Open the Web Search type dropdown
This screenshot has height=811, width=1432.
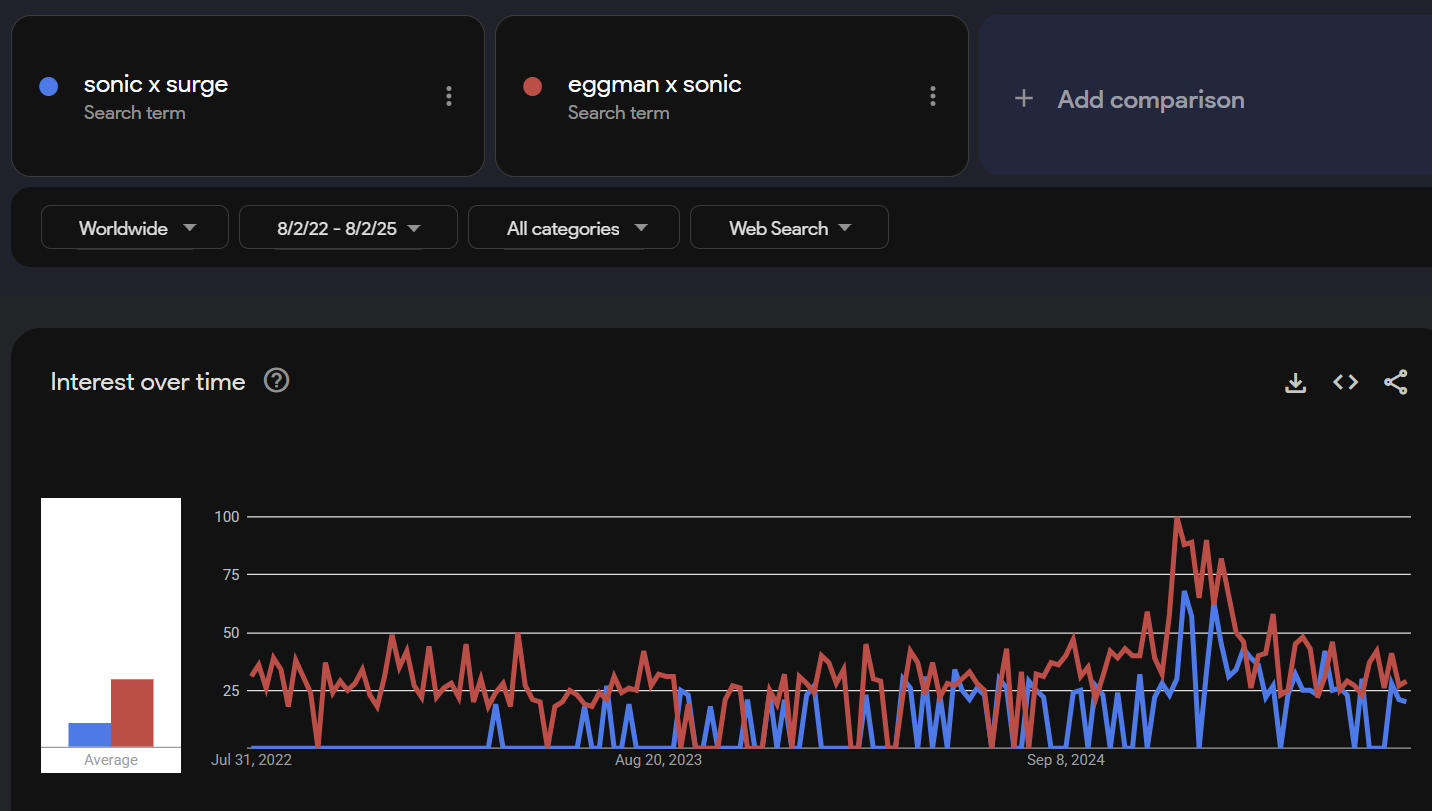[789, 228]
